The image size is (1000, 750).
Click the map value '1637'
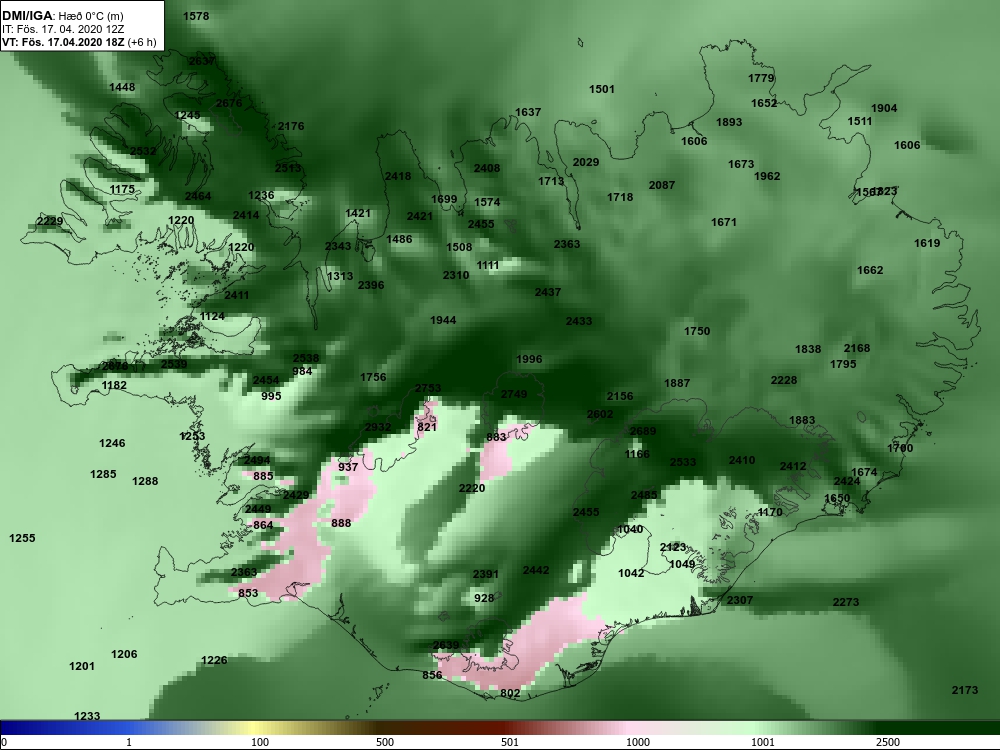coord(528,112)
